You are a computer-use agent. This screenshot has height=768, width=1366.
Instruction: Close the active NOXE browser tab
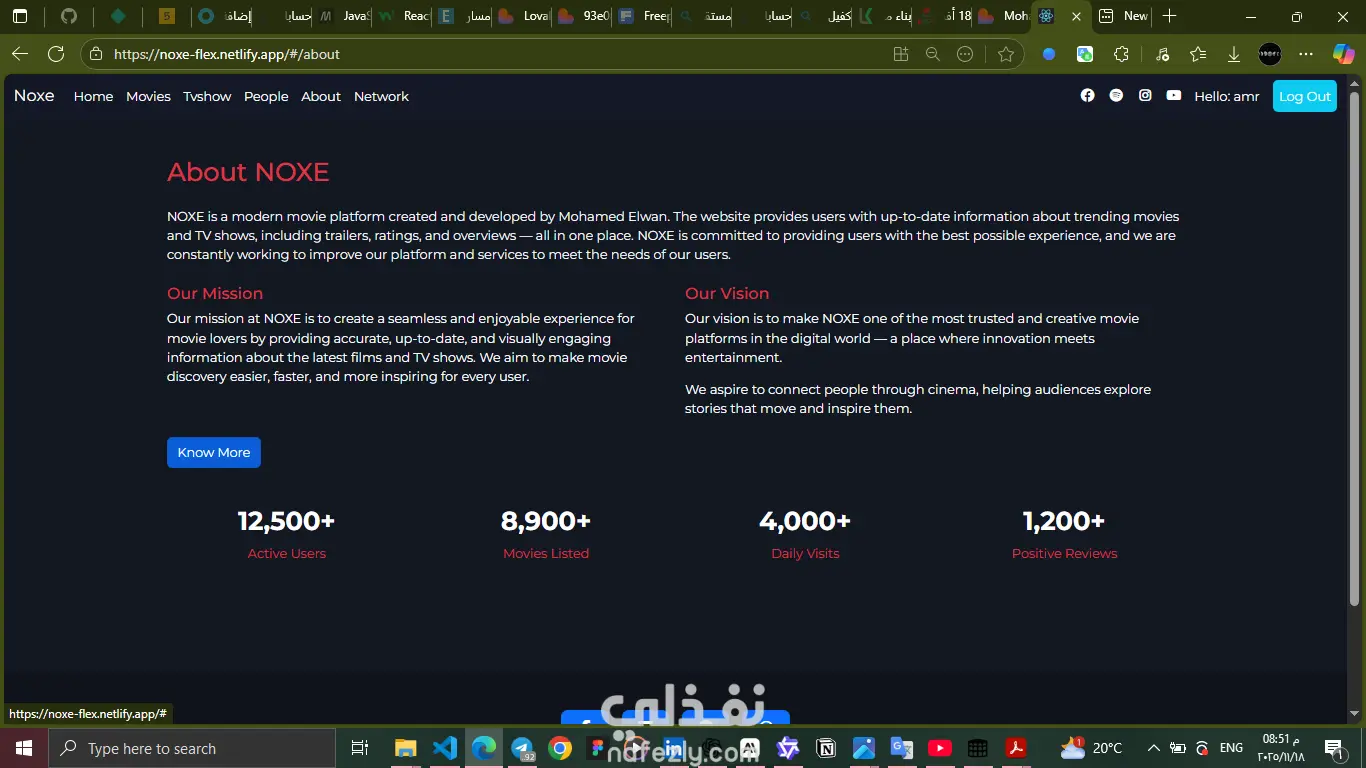pyautogui.click(x=1076, y=16)
